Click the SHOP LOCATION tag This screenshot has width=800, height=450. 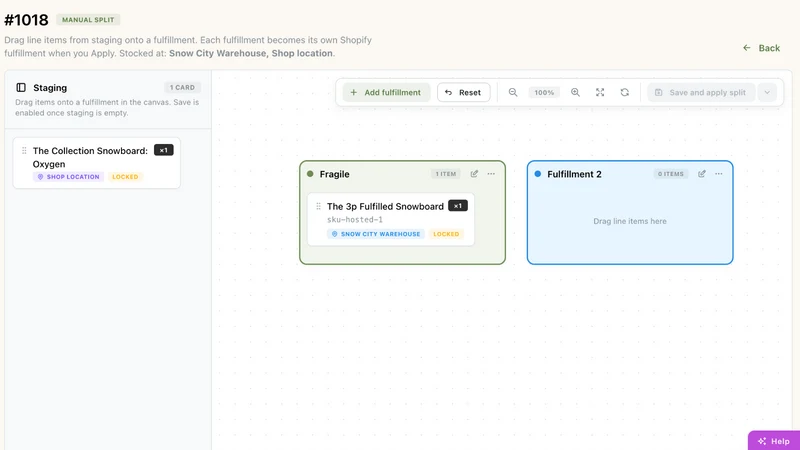(x=68, y=177)
